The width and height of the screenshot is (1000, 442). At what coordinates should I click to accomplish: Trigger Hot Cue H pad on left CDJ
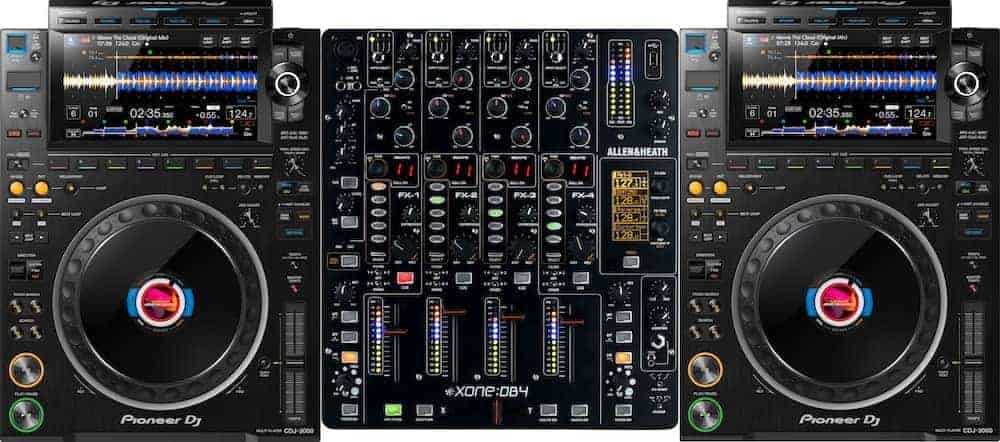coord(261,164)
